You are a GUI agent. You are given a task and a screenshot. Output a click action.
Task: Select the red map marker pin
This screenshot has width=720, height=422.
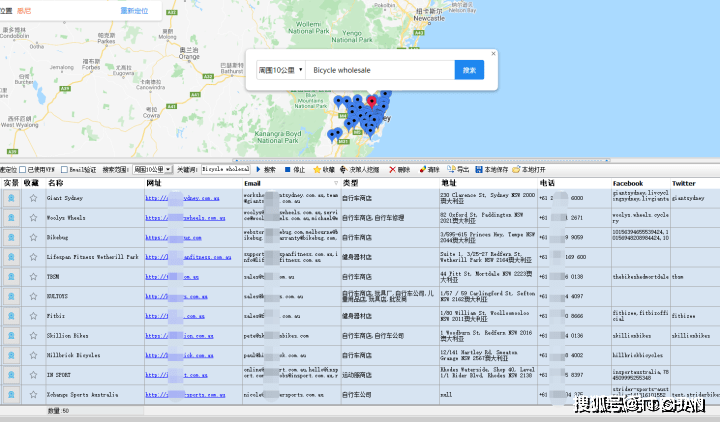pyautogui.click(x=372, y=101)
